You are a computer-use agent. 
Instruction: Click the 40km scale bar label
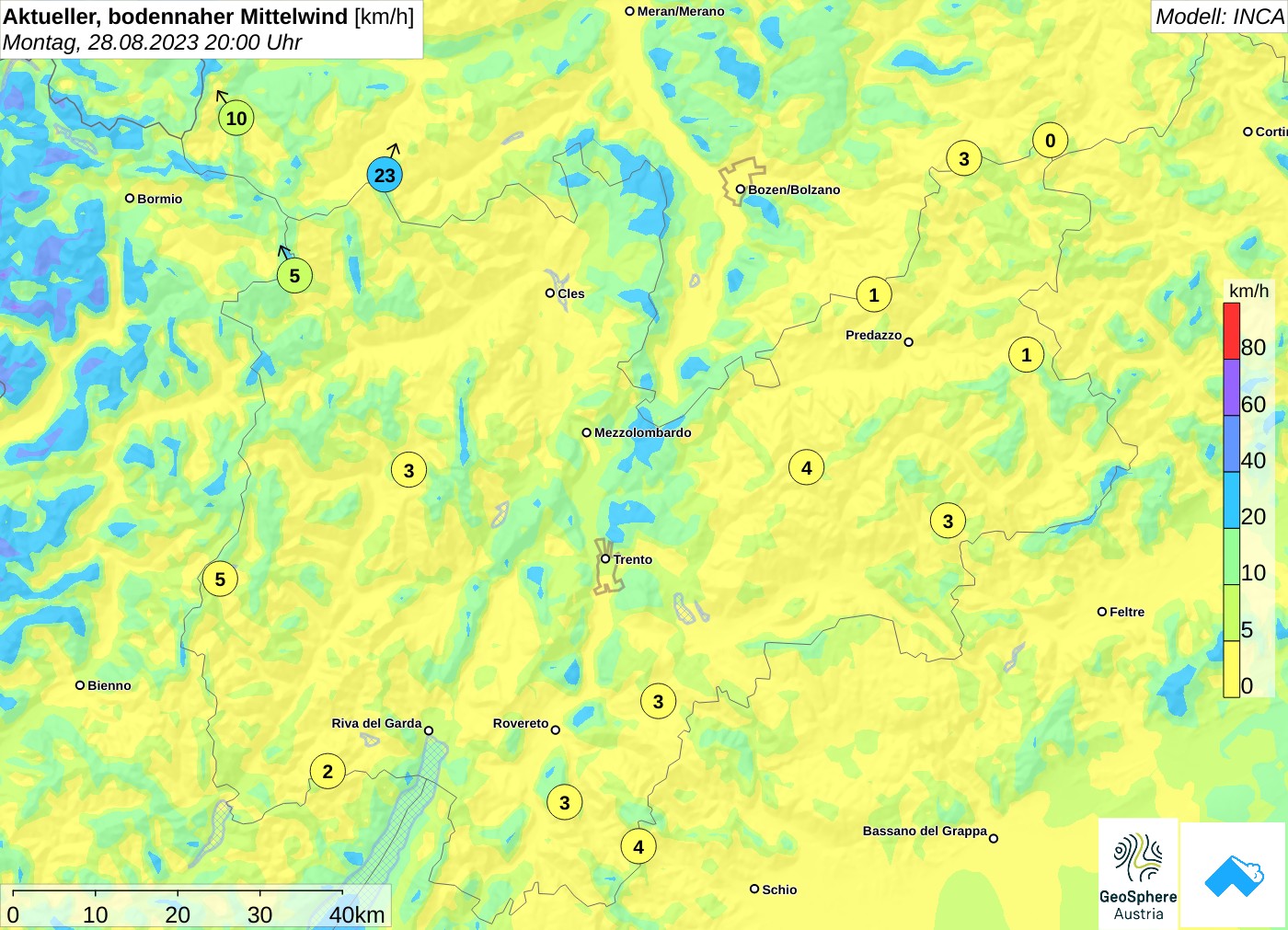[x=357, y=914]
